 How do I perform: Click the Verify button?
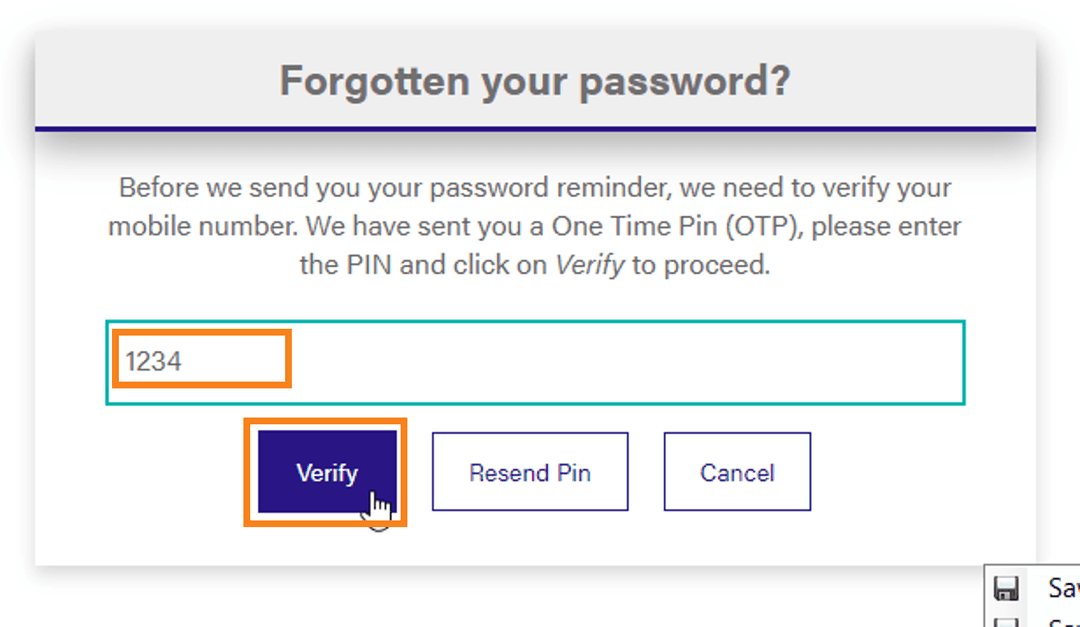tap(327, 471)
